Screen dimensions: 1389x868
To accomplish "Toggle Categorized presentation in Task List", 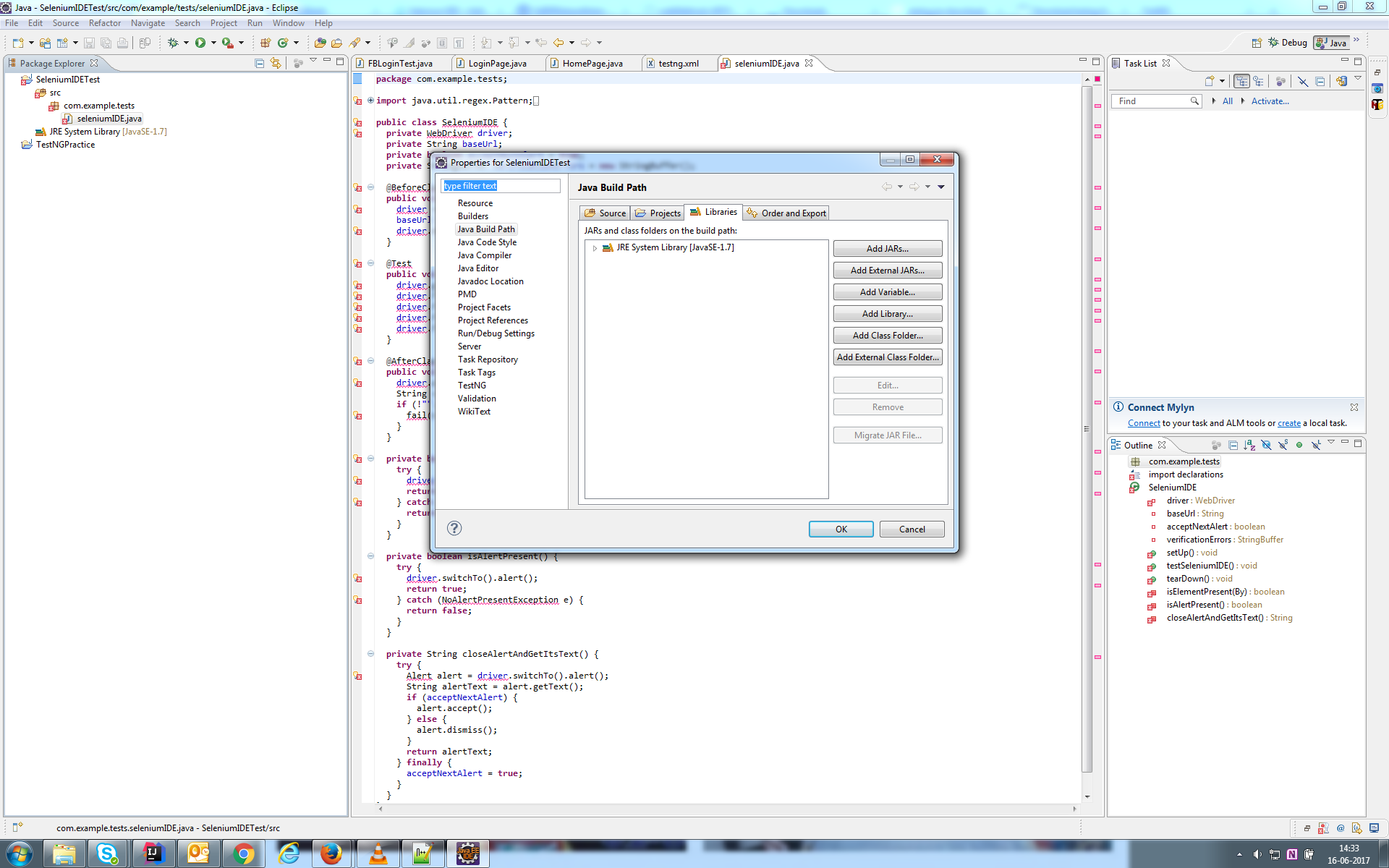I will (1241, 81).
